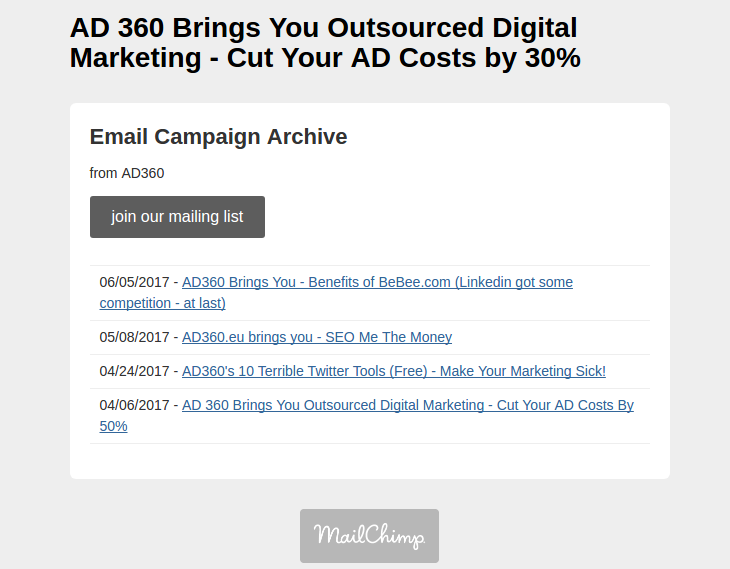This screenshot has width=730, height=569.
Task: Open the 10 Terrible Twitter Tools link
Action: [x=394, y=371]
